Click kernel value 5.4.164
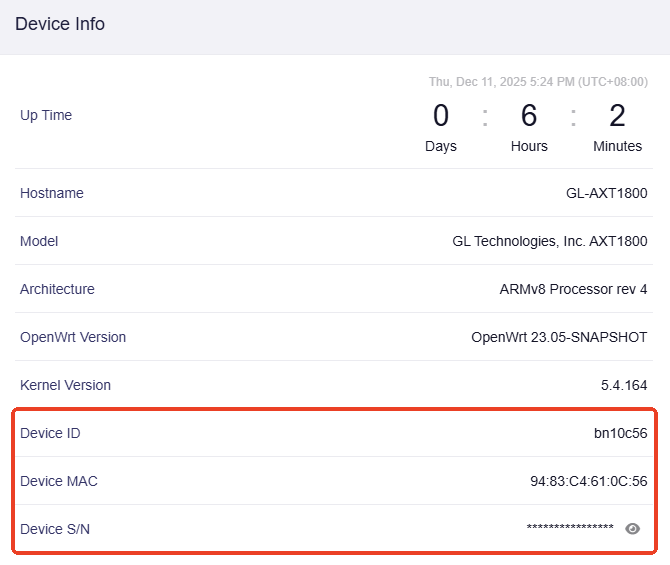The image size is (670, 565). click(x=624, y=385)
